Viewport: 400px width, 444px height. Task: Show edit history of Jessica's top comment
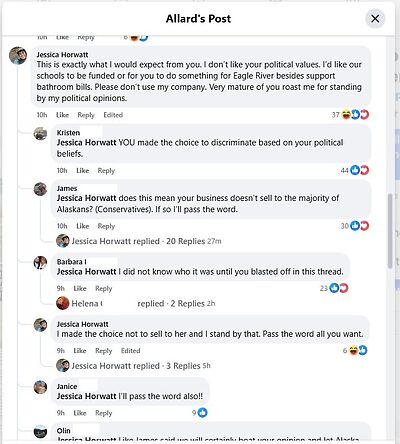pyautogui.click(x=113, y=115)
